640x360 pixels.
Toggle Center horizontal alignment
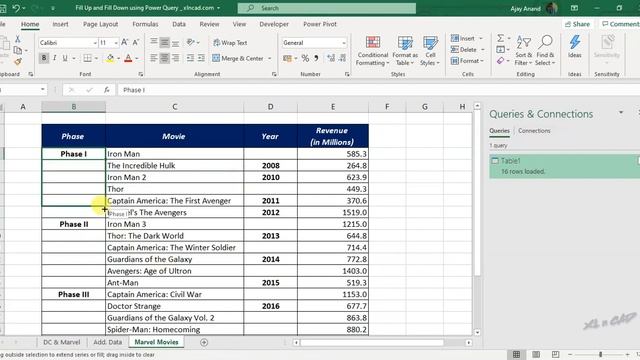[164, 58]
